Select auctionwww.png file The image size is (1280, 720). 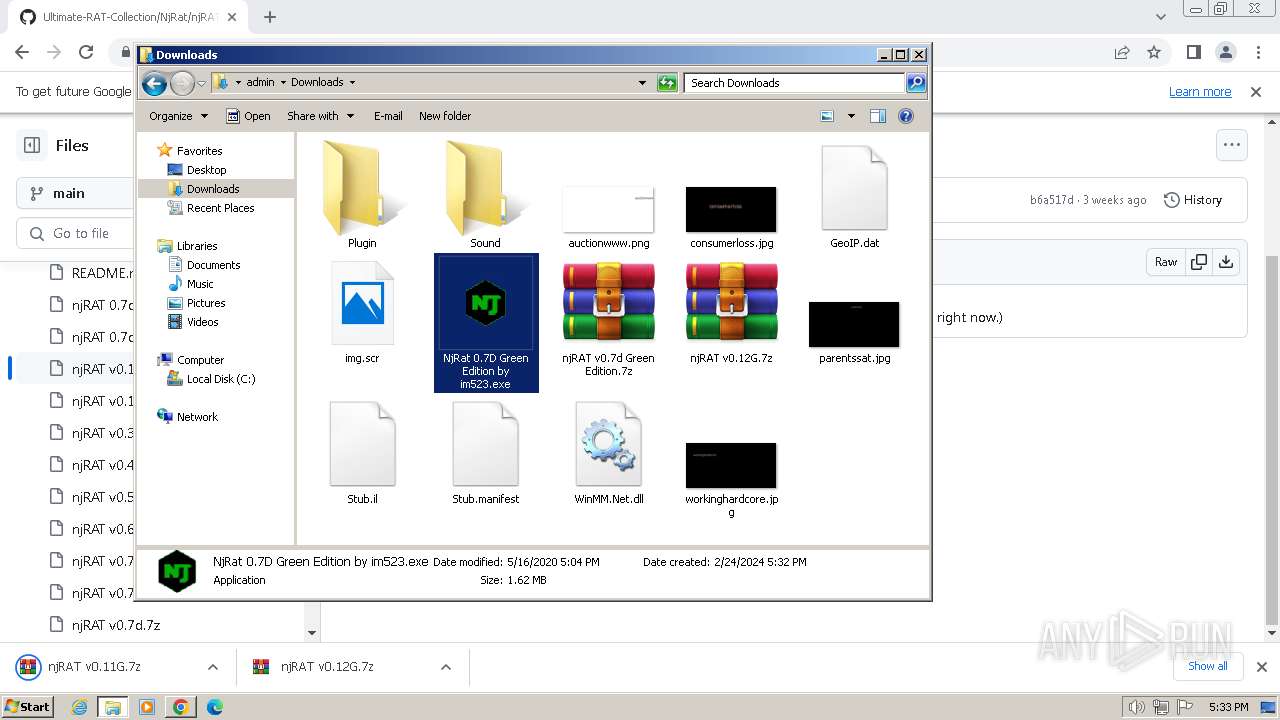608,217
